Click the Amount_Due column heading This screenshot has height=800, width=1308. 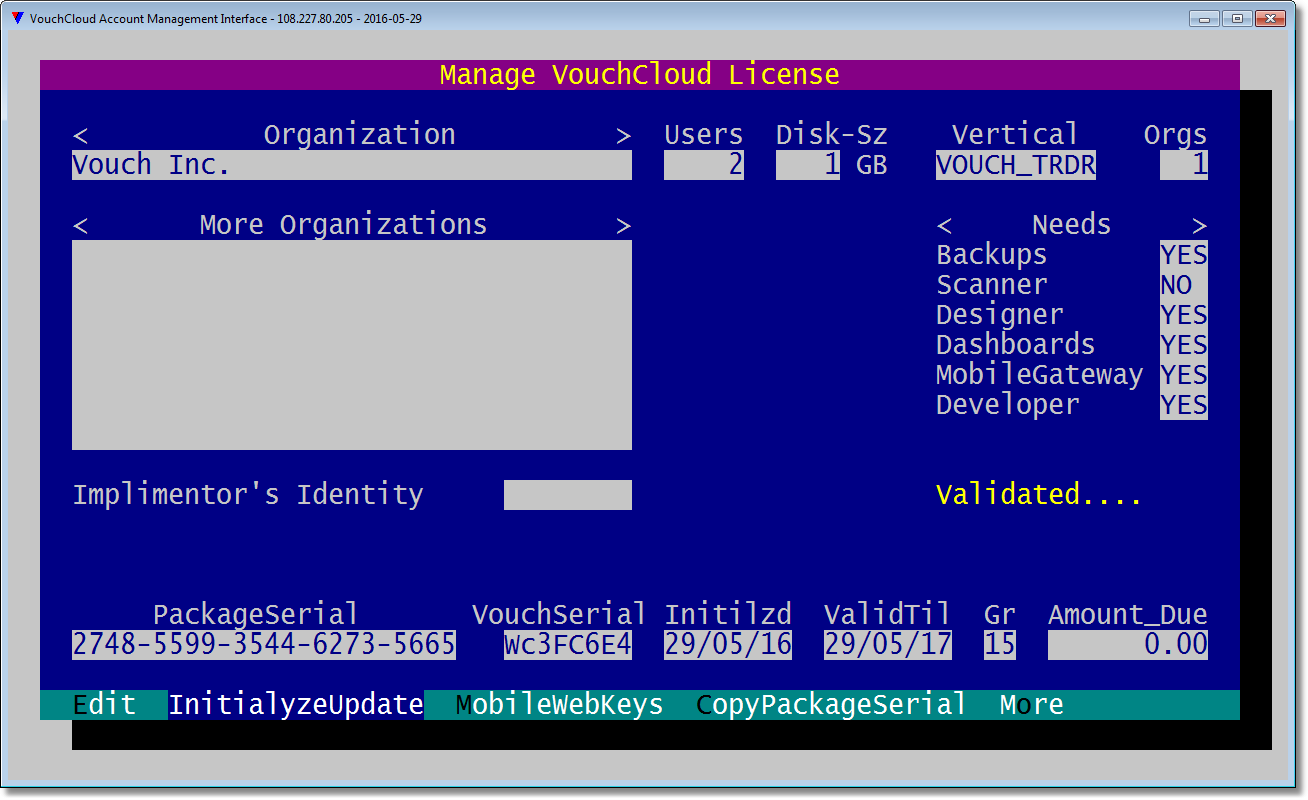click(x=1128, y=615)
